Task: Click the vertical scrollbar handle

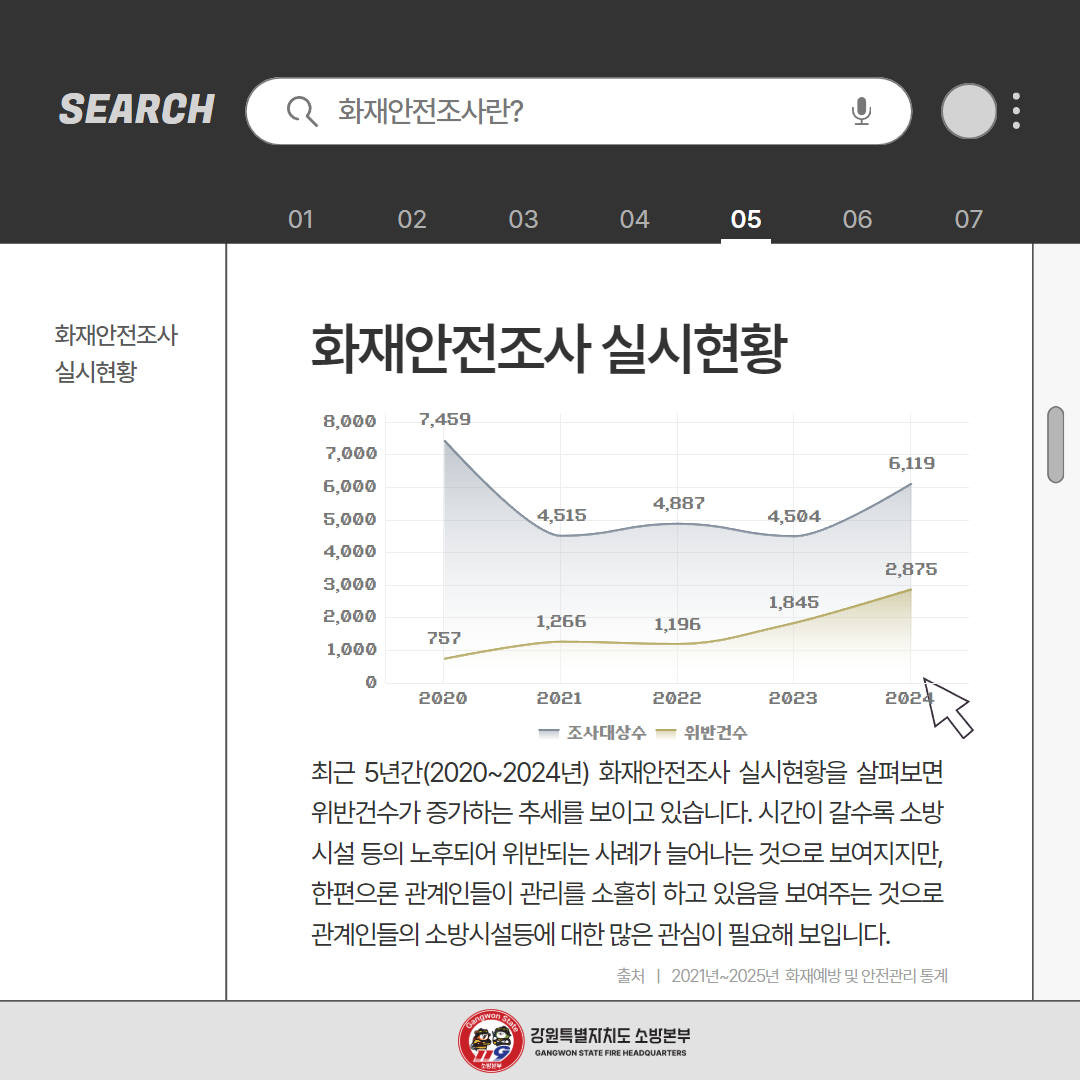Action: click(x=1055, y=444)
